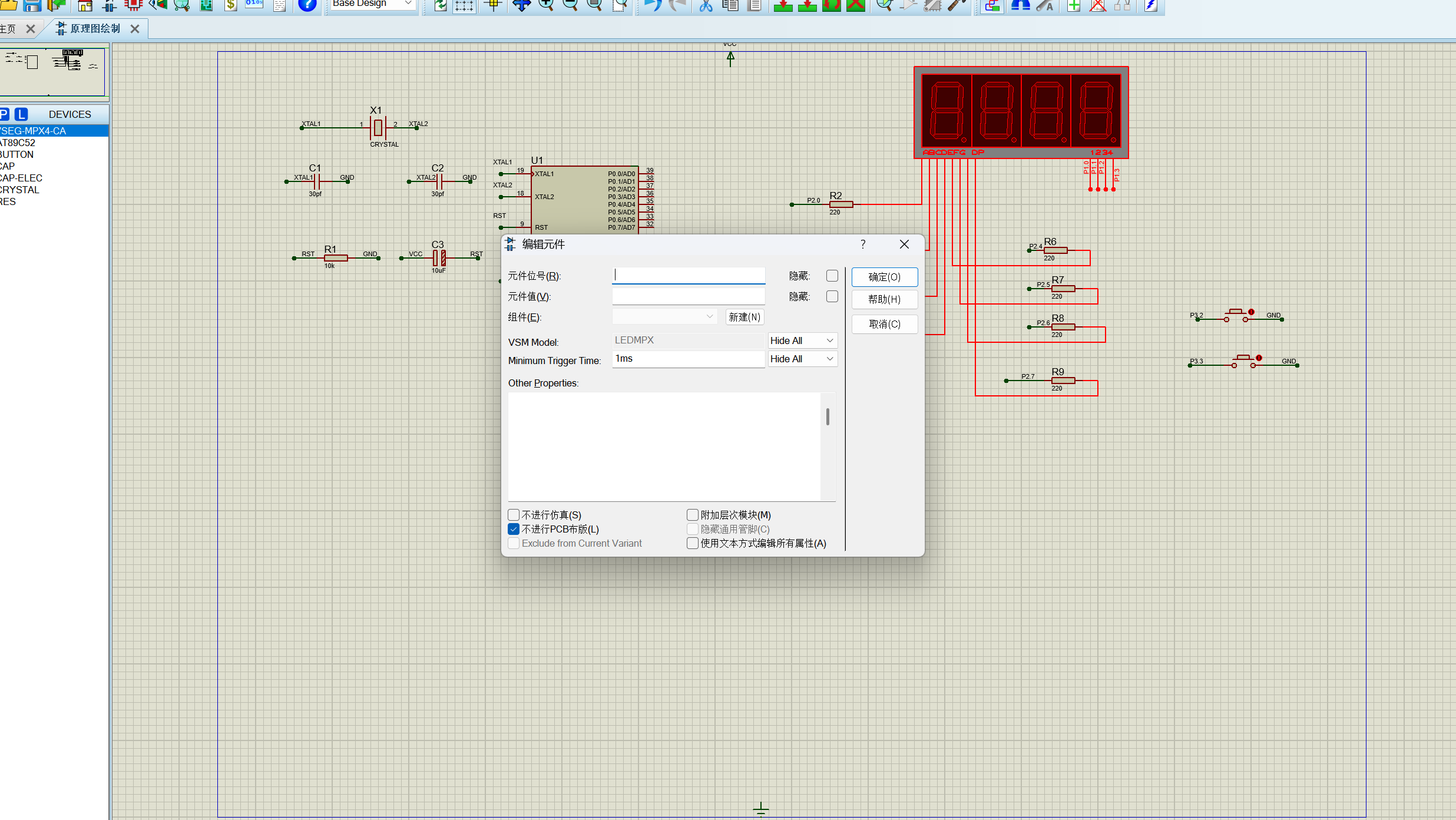Click the 取消(C) Cancel button

coord(884,324)
